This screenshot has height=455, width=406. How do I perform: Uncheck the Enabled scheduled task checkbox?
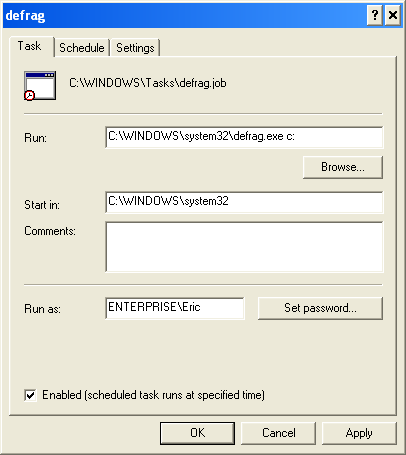(x=30, y=395)
